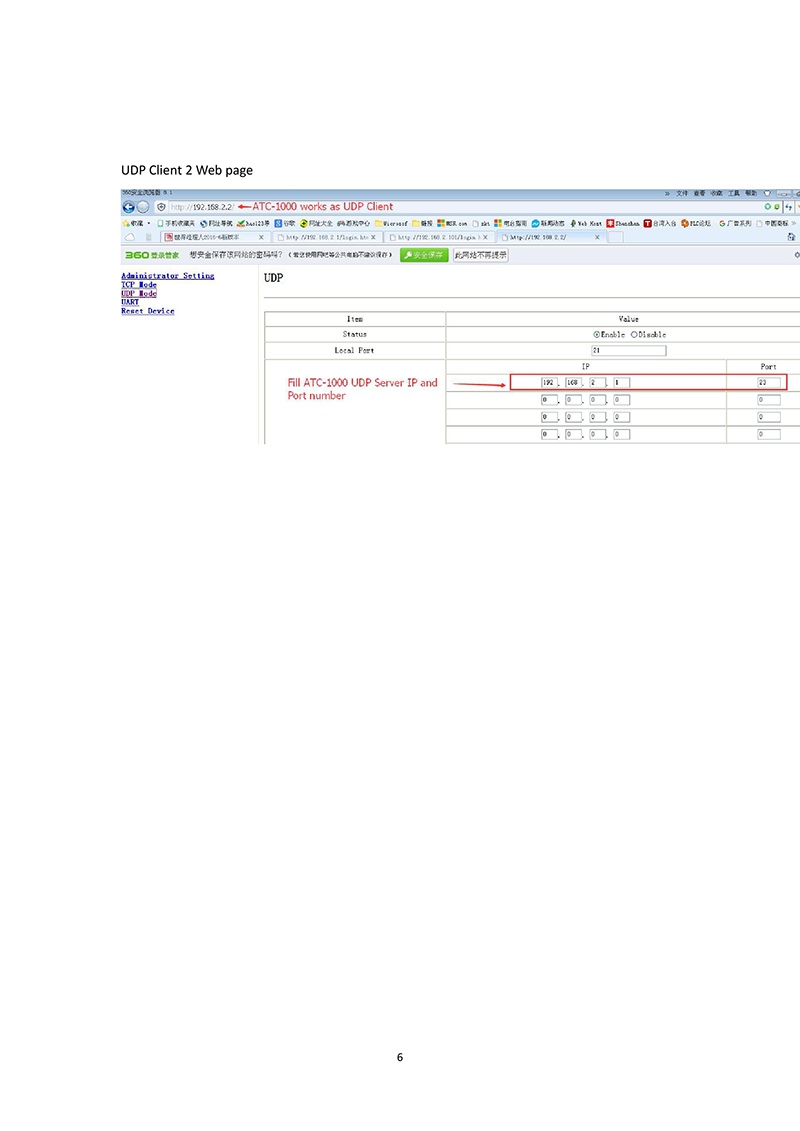The width and height of the screenshot is (800, 1131).
Task: Click the Local Port input field
Action: [x=628, y=351]
